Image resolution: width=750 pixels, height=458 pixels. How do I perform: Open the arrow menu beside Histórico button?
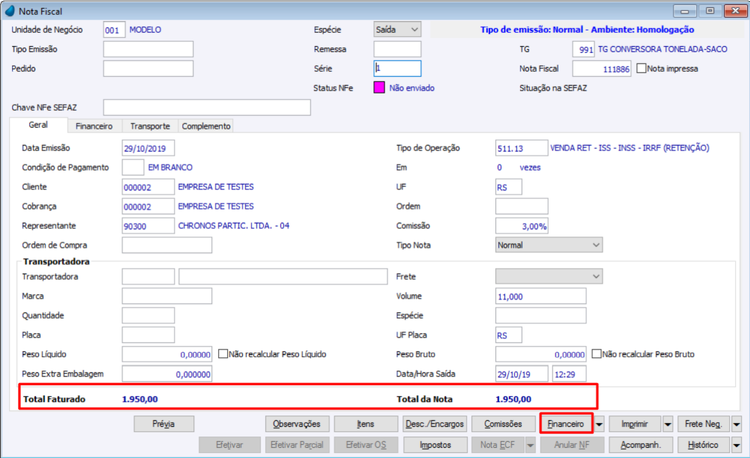[x=737, y=445]
